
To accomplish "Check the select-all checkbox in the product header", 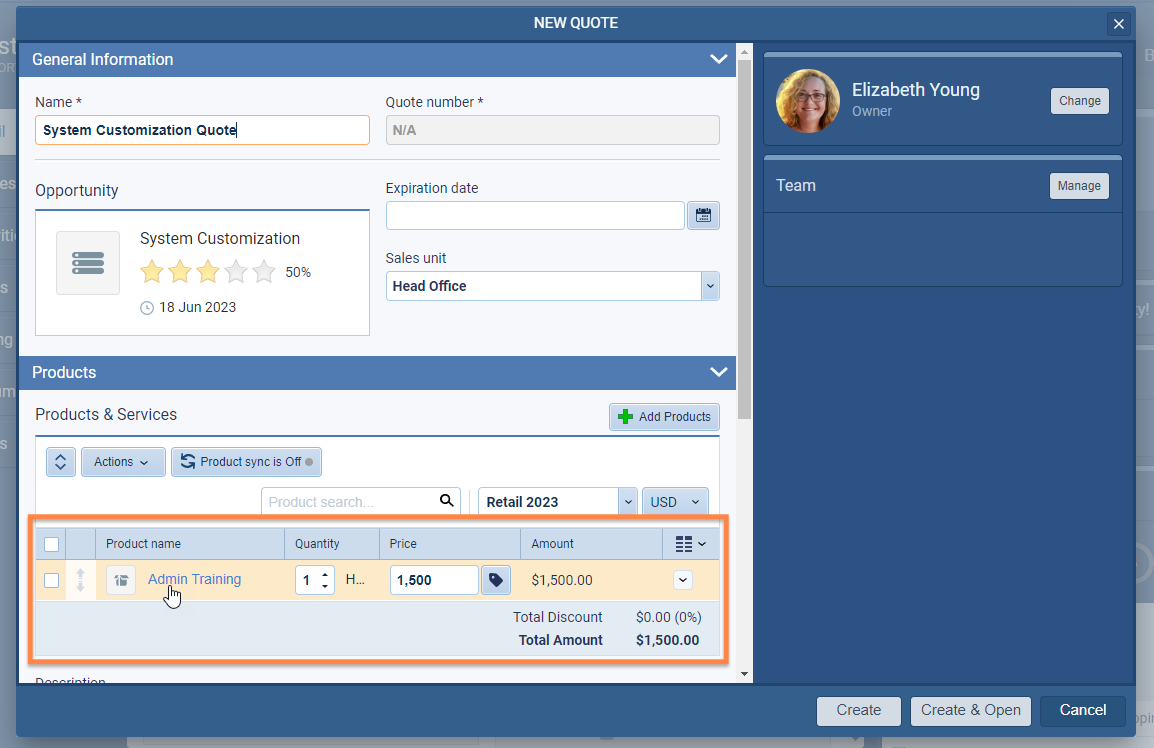I will 51,543.
